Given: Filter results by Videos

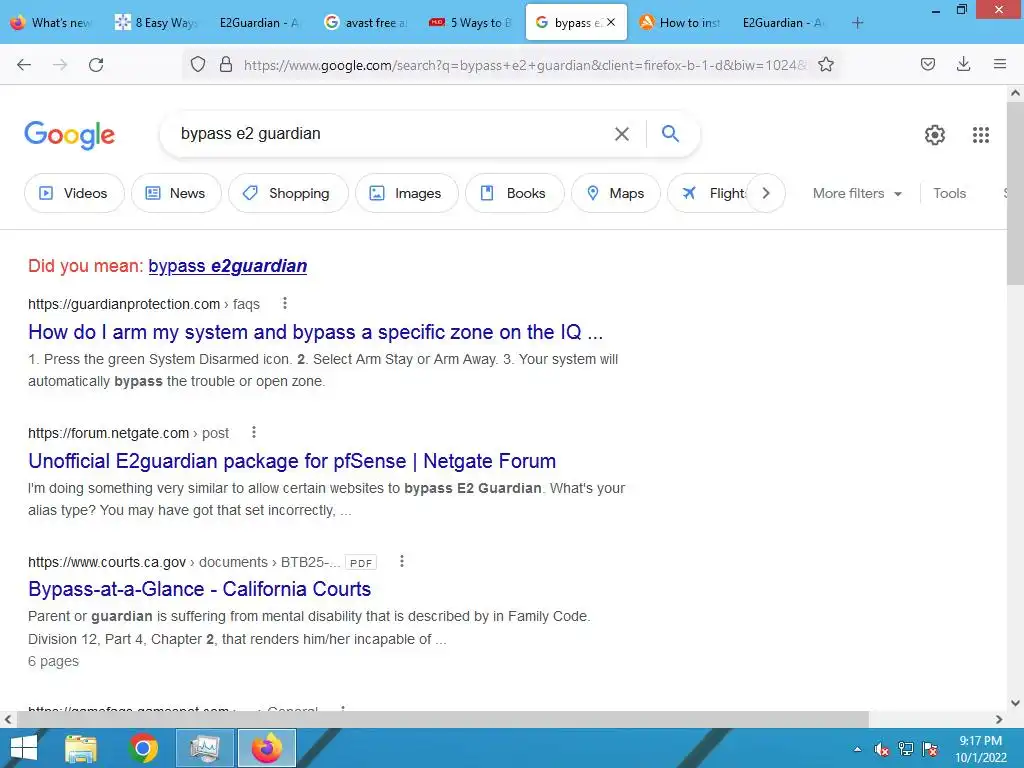Looking at the screenshot, I should [x=74, y=193].
